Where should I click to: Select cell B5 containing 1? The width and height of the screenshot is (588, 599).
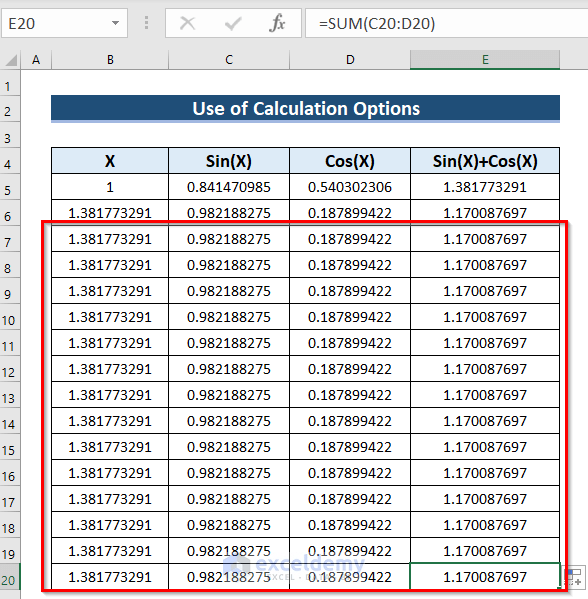pyautogui.click(x=110, y=187)
